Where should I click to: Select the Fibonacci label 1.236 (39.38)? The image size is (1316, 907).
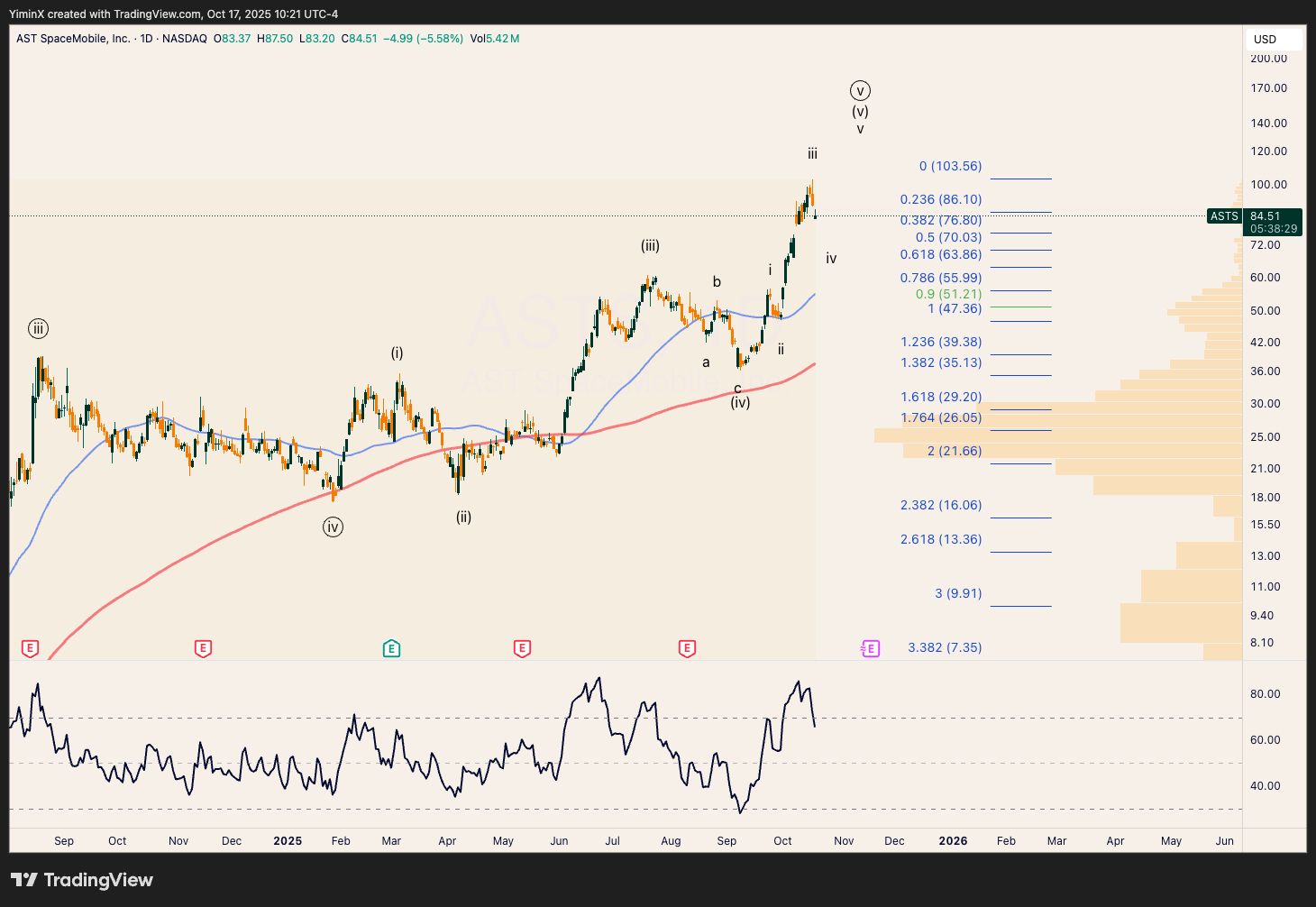click(x=941, y=342)
